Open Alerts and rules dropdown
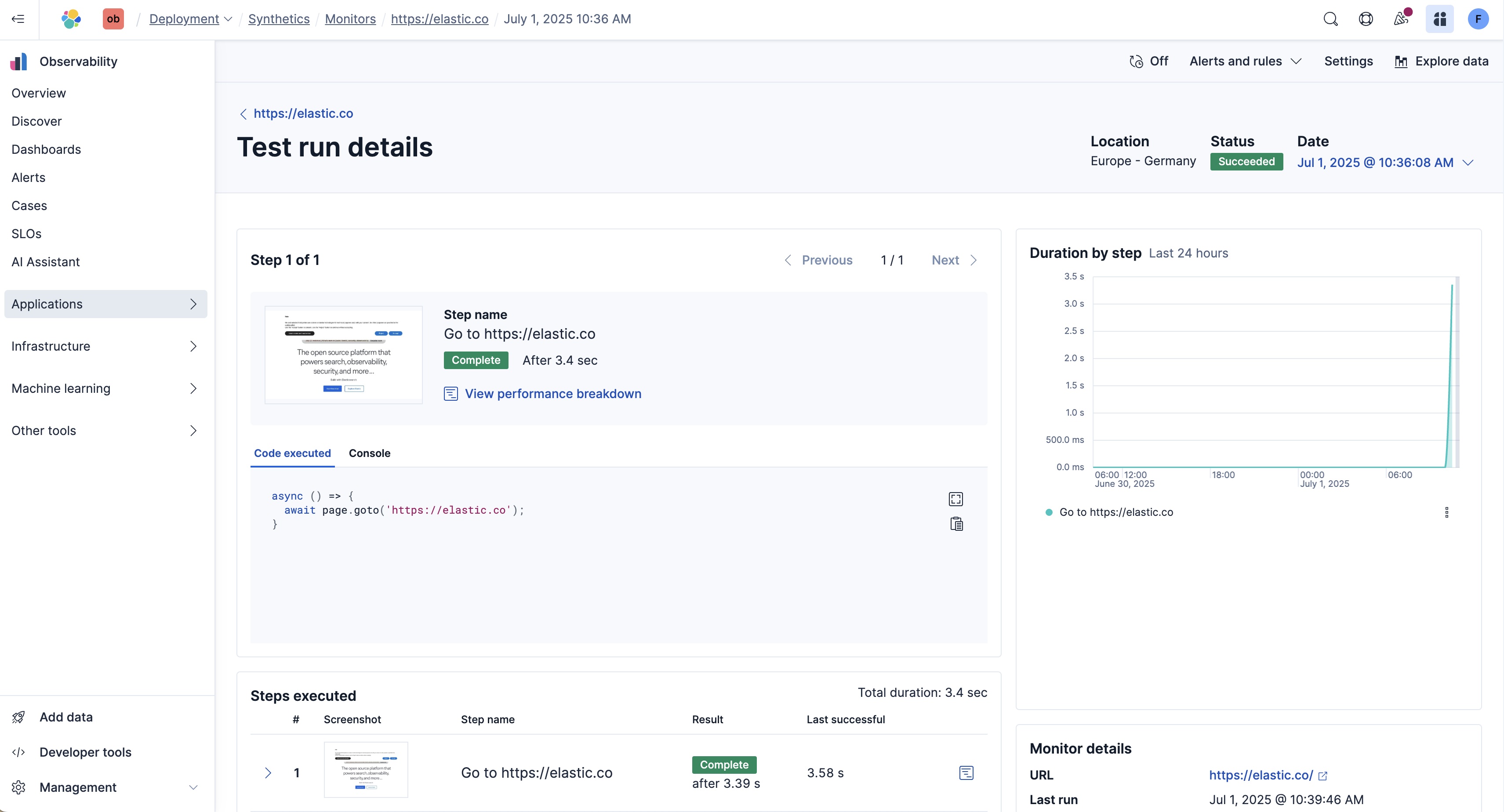1504x812 pixels. 1246,61
